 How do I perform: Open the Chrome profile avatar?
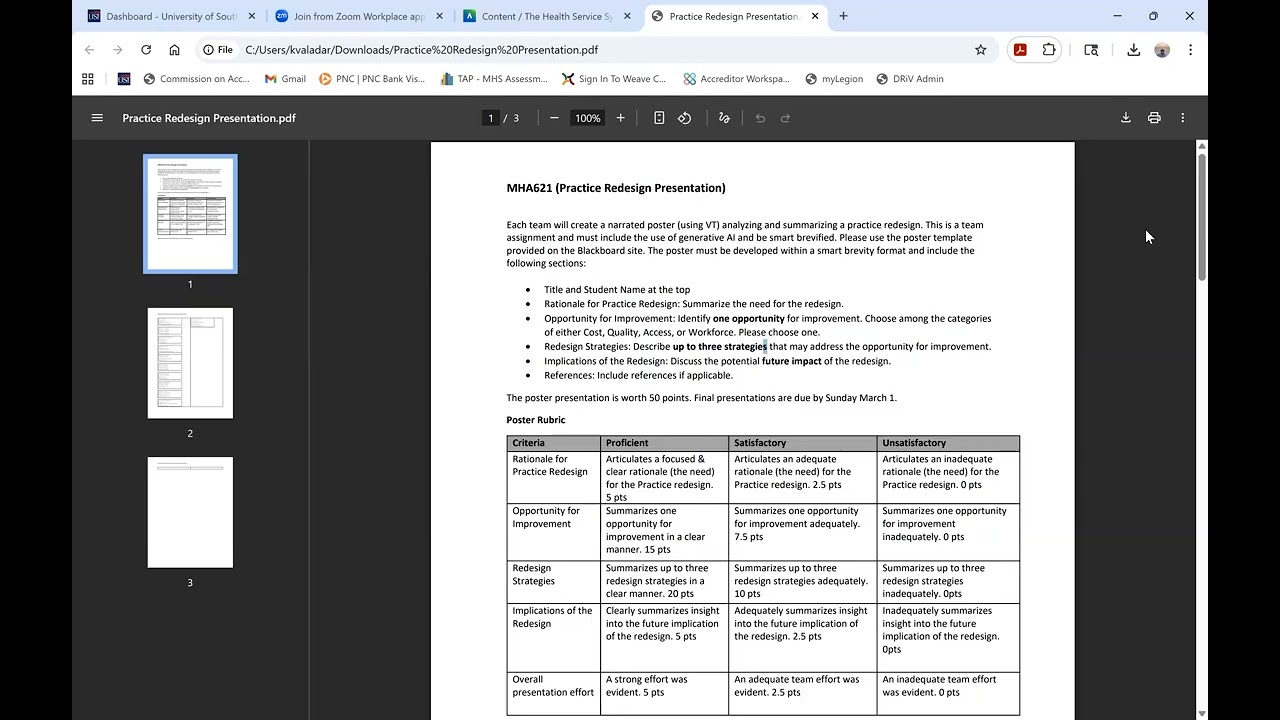coord(1162,50)
